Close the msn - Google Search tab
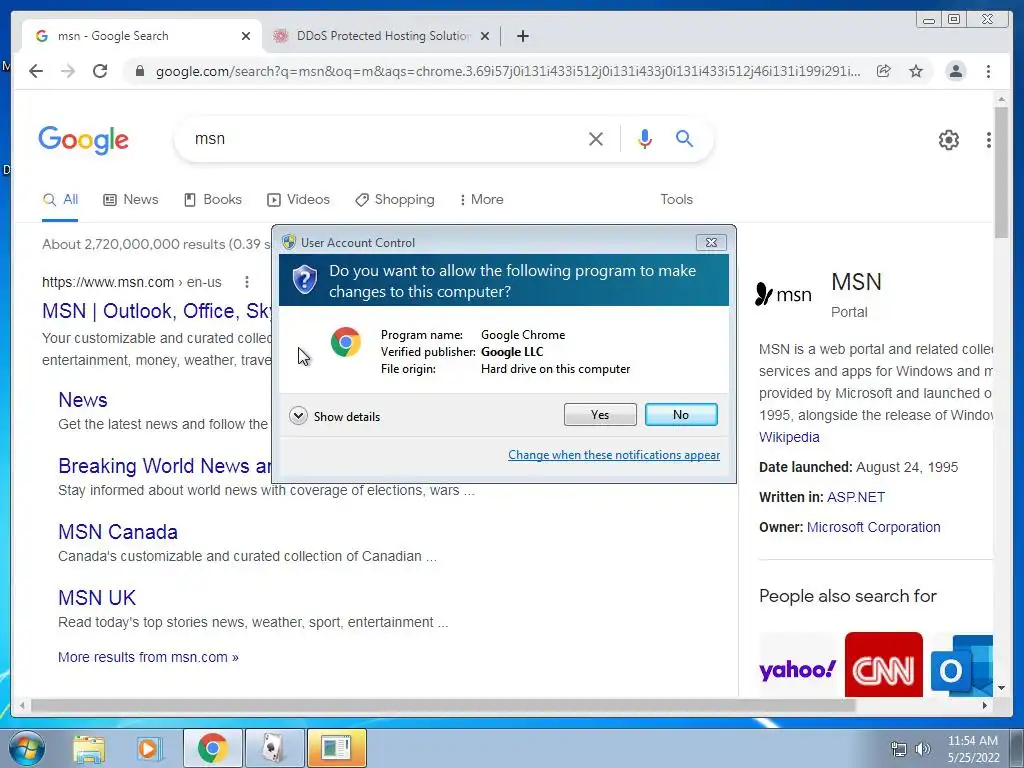 tap(246, 36)
